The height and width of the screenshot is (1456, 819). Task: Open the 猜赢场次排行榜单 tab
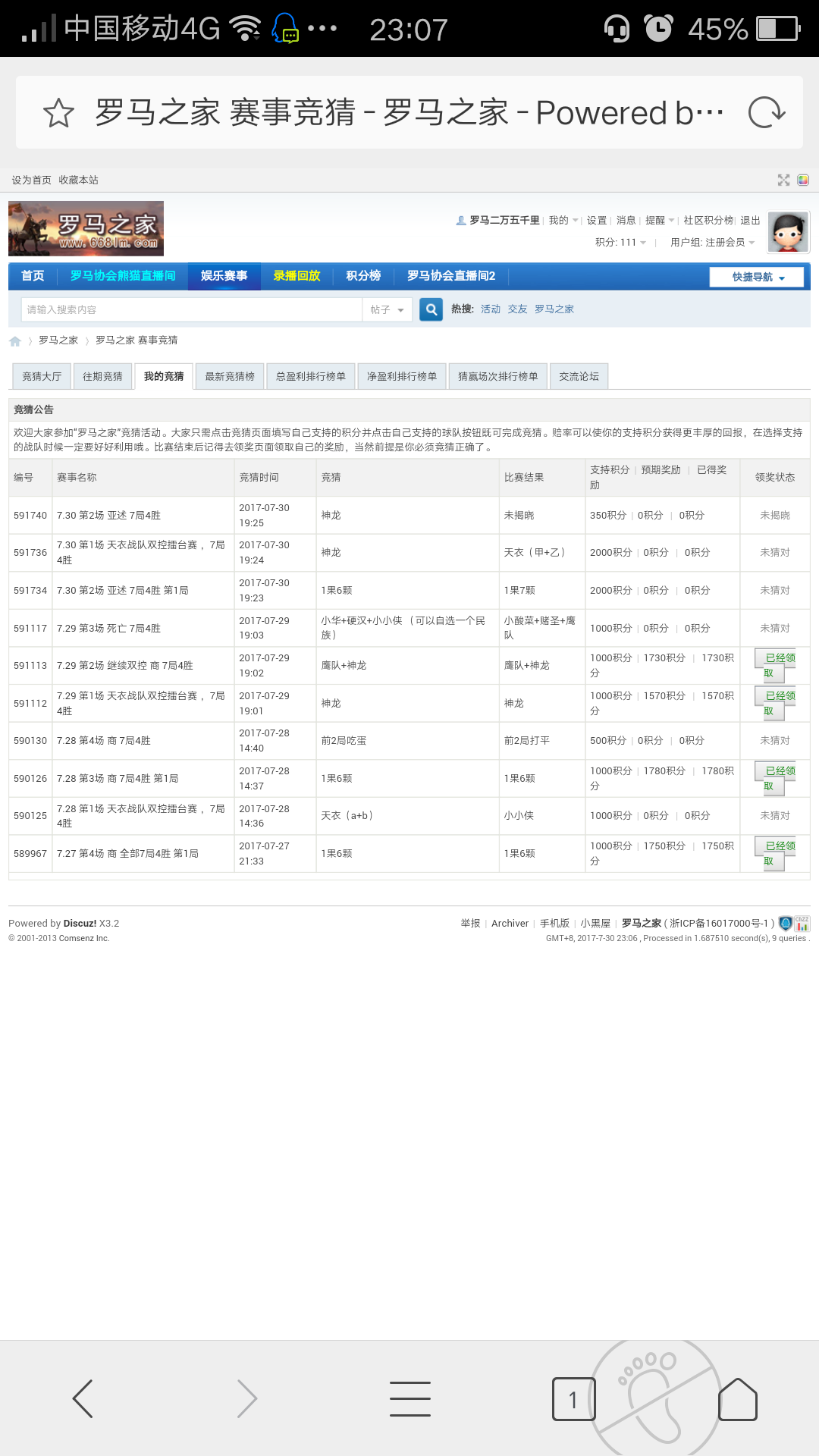498,376
